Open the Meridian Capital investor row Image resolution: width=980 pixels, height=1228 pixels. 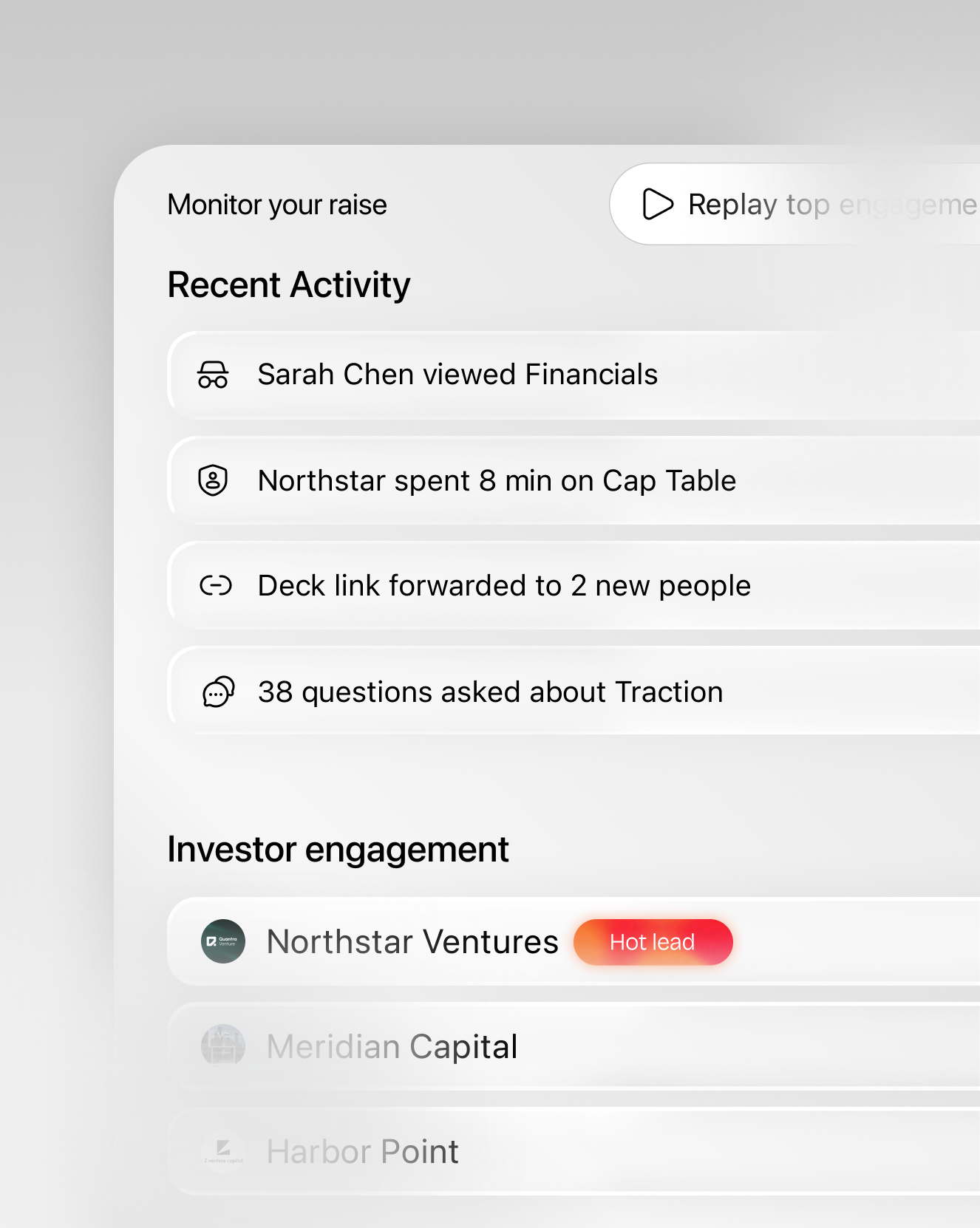point(574,1046)
